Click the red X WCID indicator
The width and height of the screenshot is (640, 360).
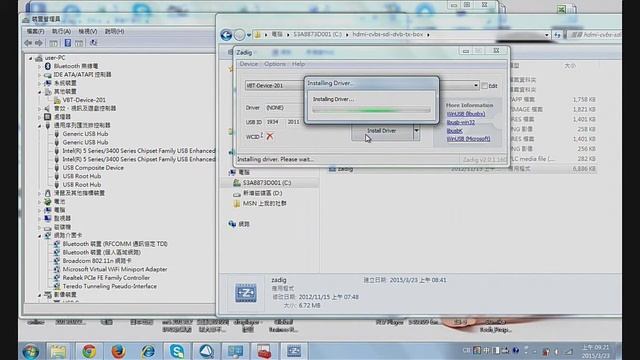[269, 136]
